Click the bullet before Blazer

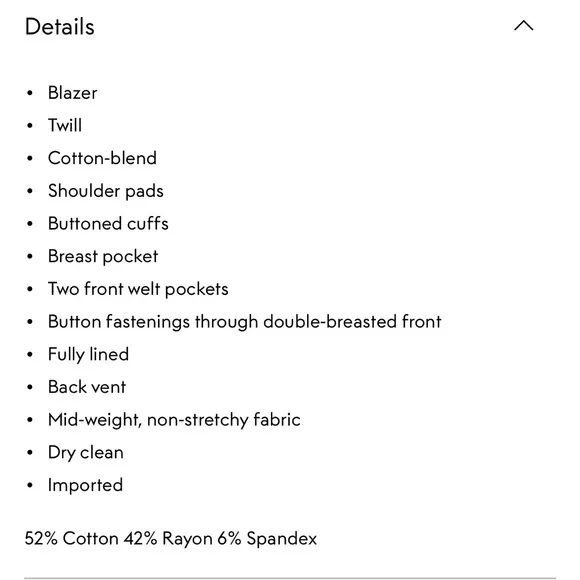point(30,93)
